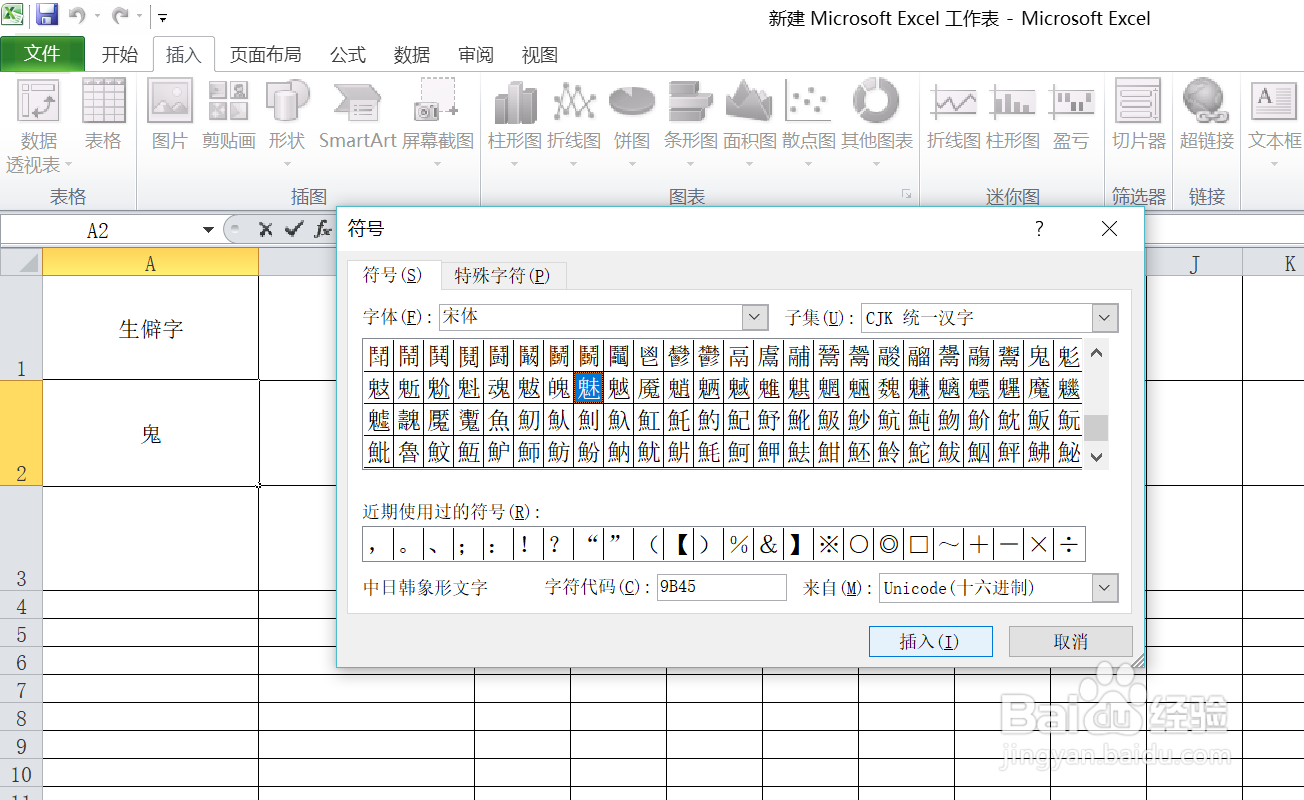The image size is (1304, 800).
Task: Click the Help question mark in Symbol dialog
Action: click(x=1039, y=229)
